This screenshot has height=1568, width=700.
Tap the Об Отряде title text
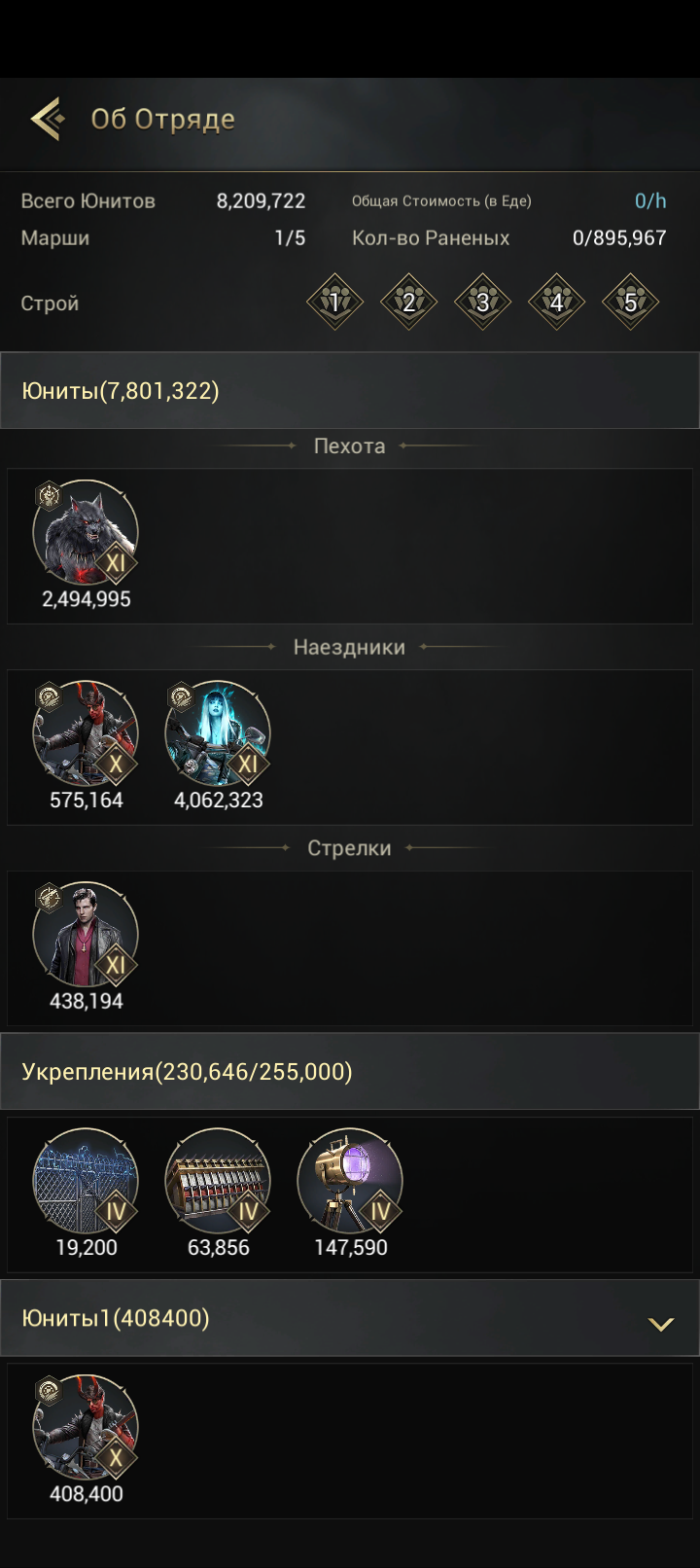[x=163, y=119]
